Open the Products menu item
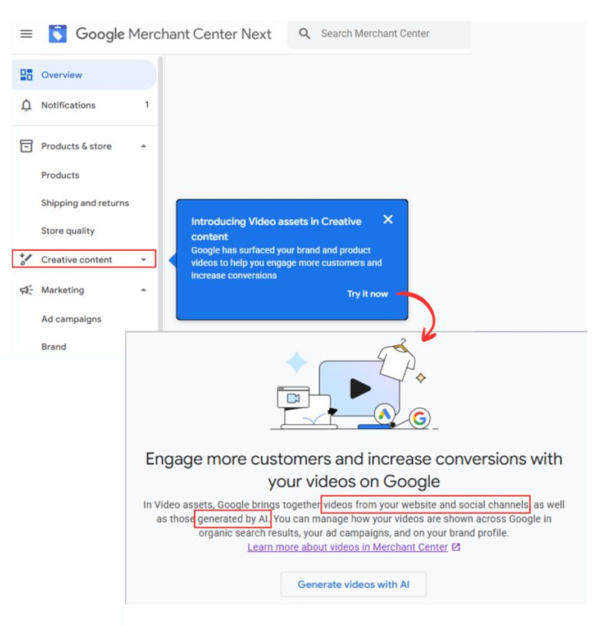 click(x=60, y=175)
